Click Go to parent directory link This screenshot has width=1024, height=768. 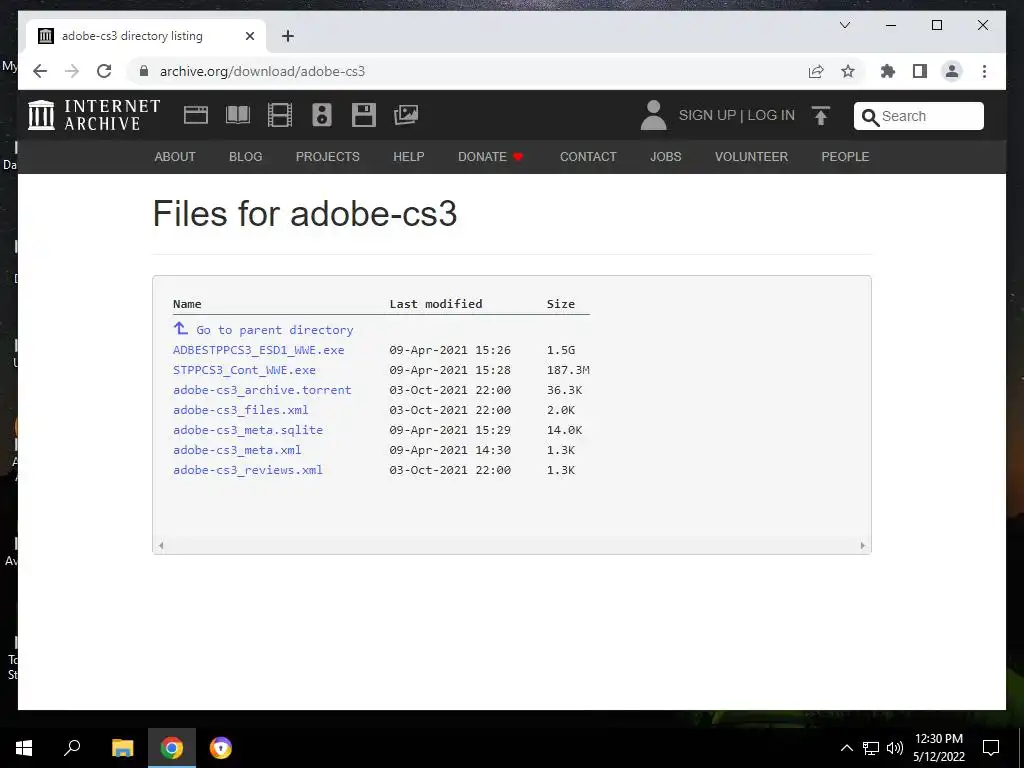coord(263,330)
